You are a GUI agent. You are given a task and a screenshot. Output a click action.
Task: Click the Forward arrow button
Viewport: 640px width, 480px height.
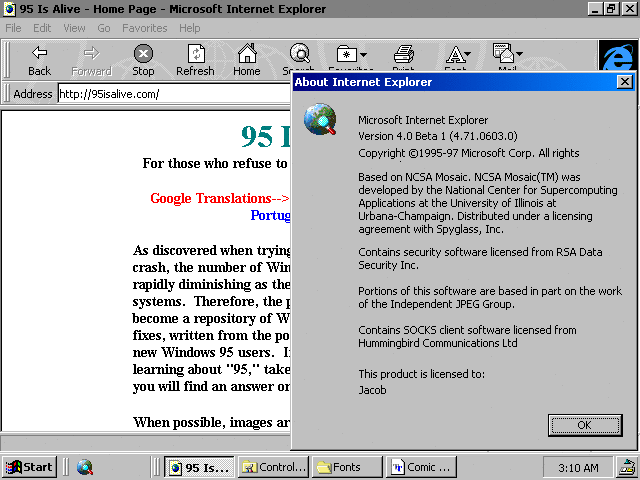click(x=91, y=60)
